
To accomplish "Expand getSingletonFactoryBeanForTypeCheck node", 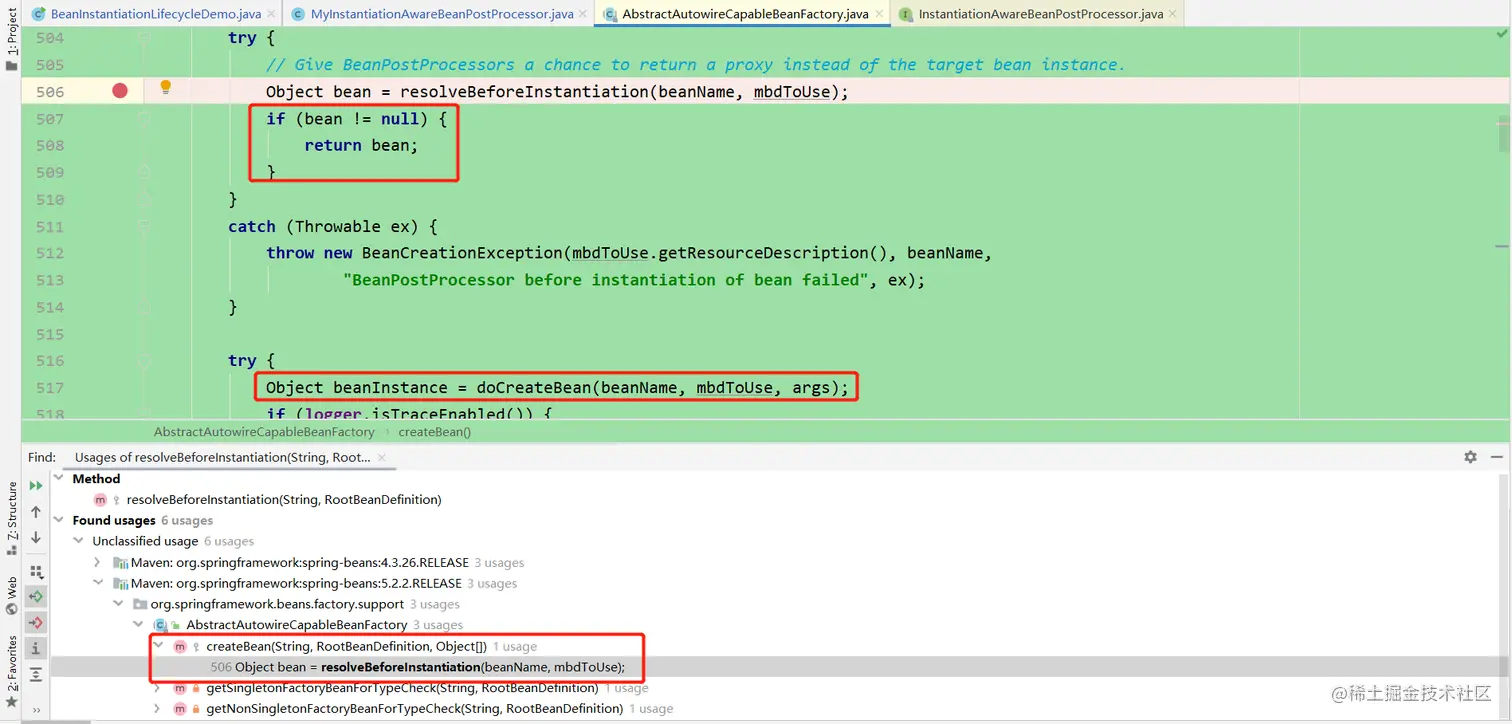I will [157, 688].
